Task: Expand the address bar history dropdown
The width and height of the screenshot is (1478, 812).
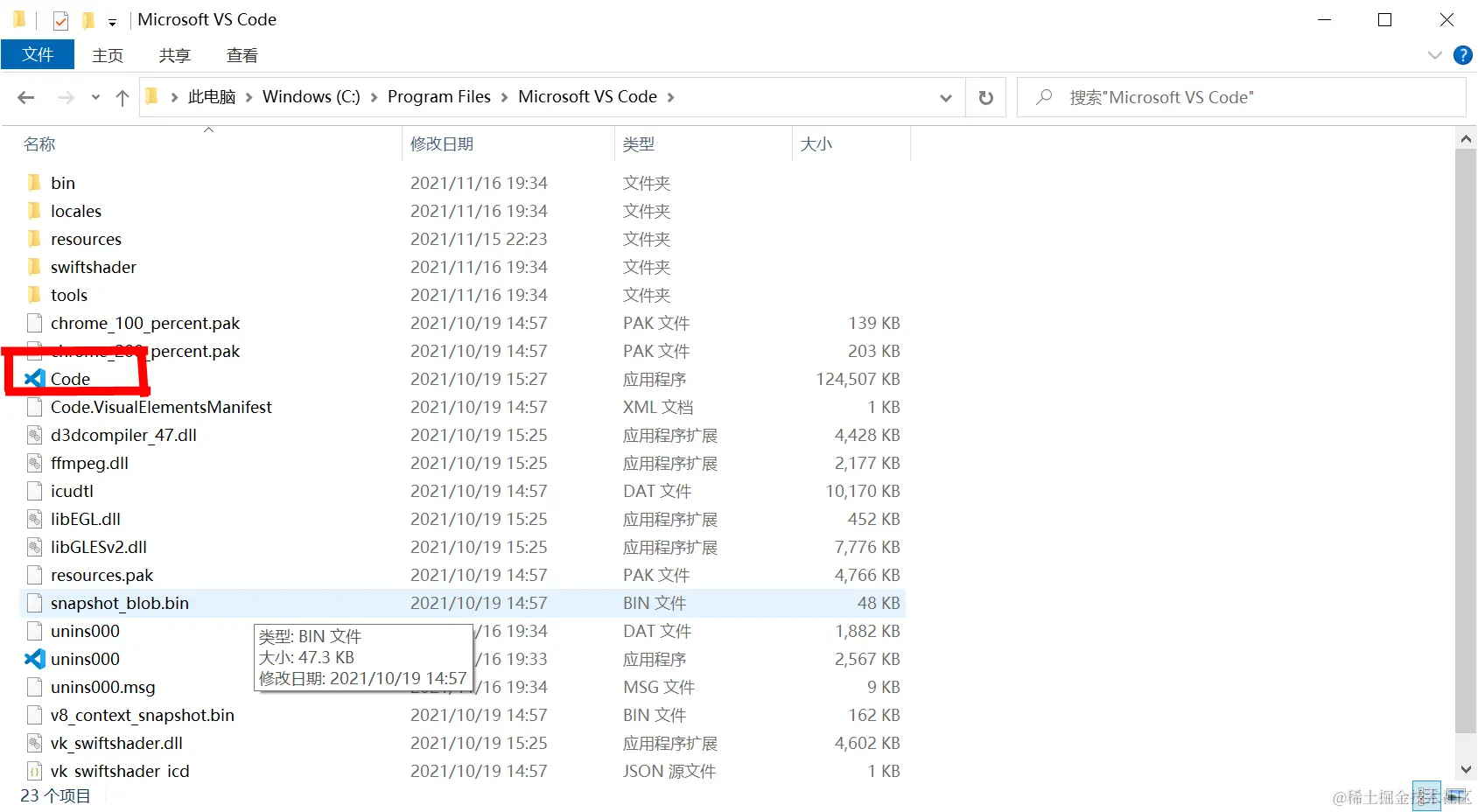Action: (x=945, y=97)
